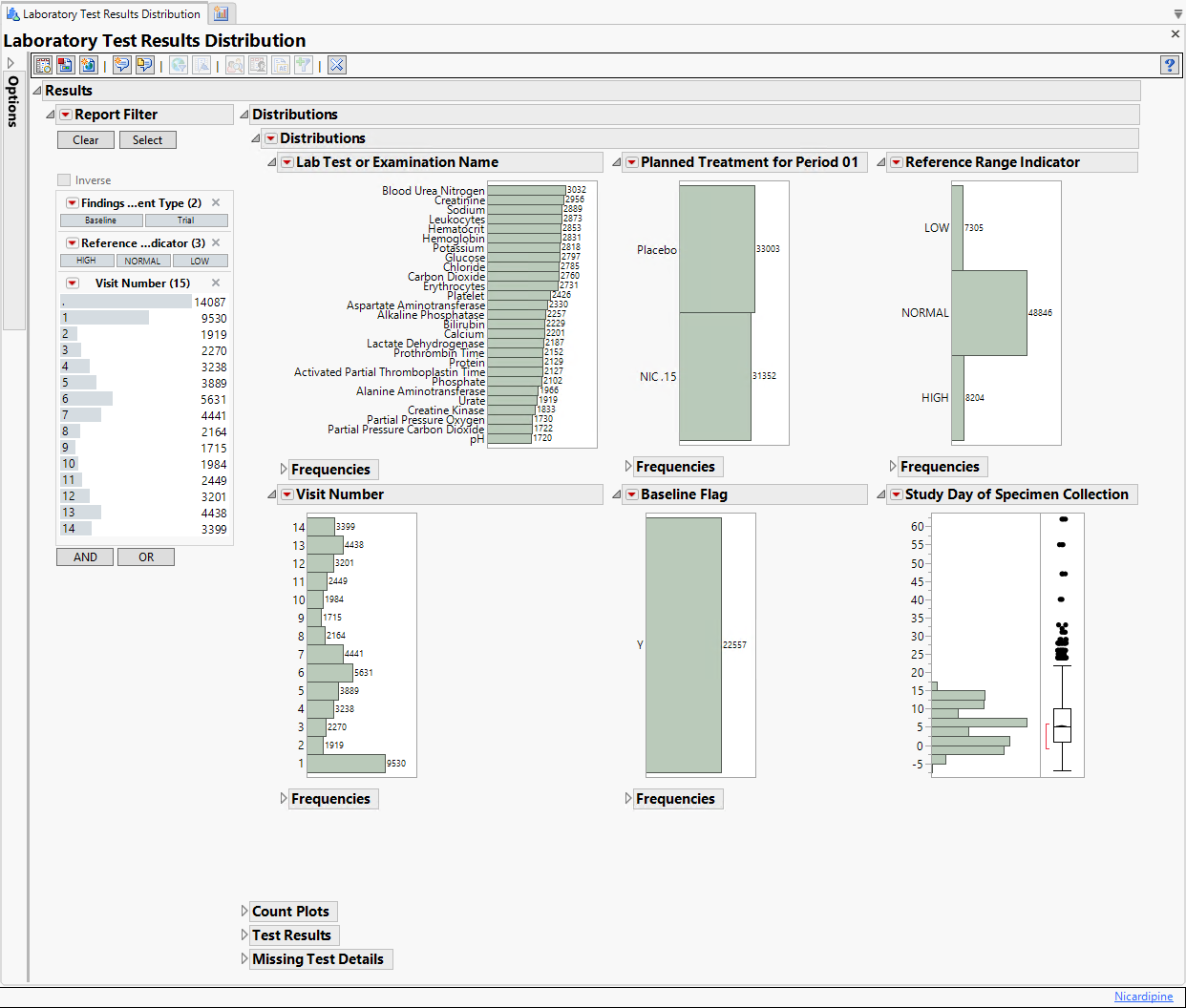
Task: Remove the Visit Number filter with its X
Action: [x=216, y=283]
